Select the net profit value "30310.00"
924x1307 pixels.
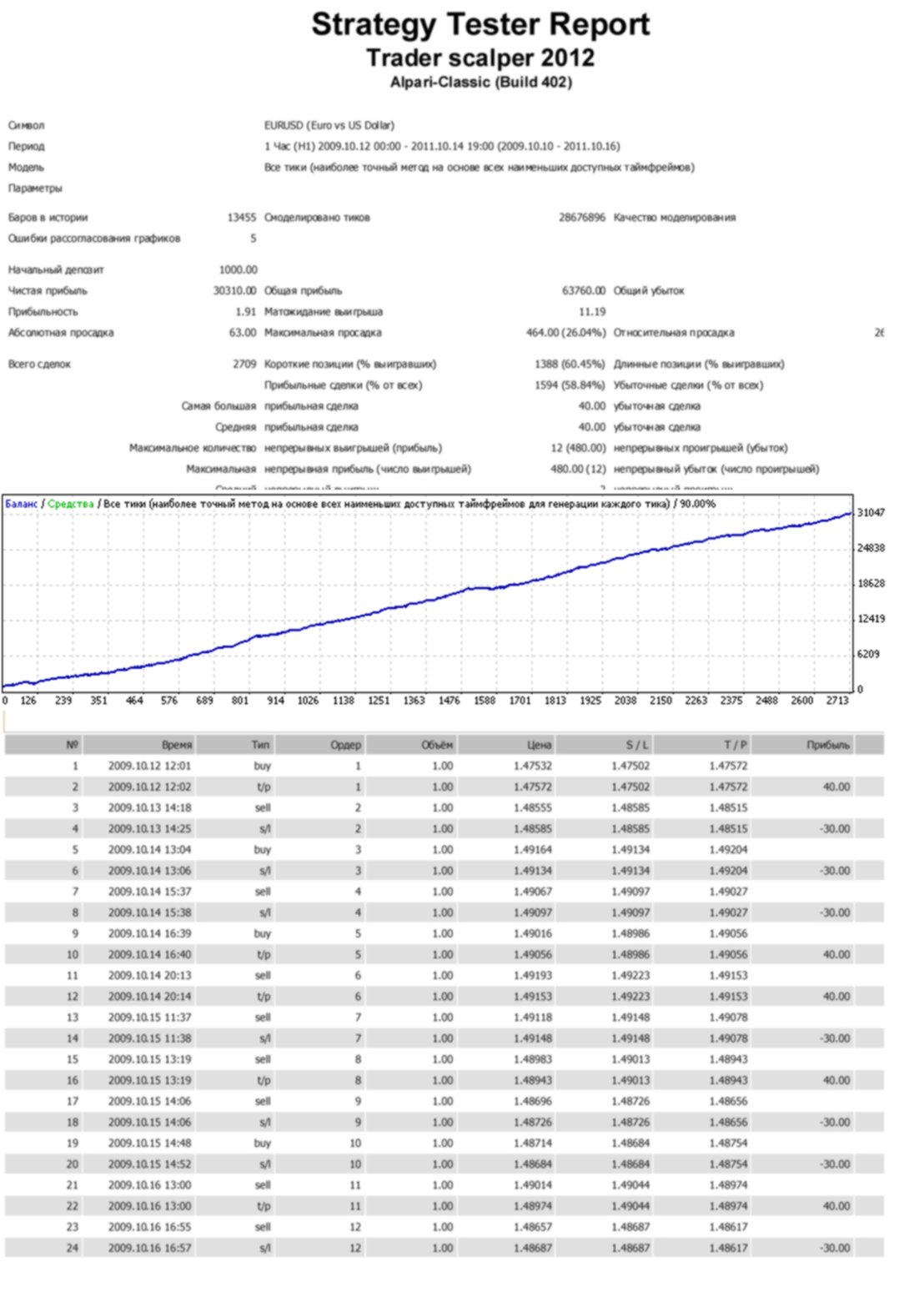[x=235, y=291]
